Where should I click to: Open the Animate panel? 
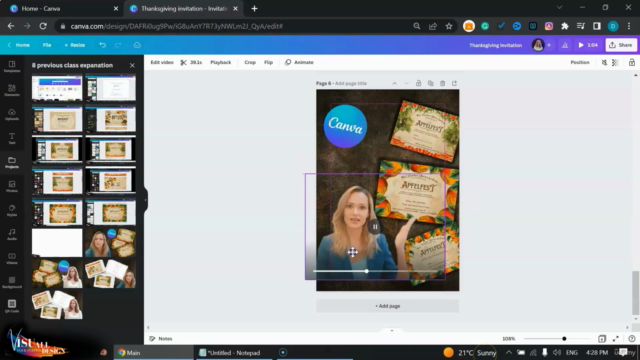(x=299, y=62)
